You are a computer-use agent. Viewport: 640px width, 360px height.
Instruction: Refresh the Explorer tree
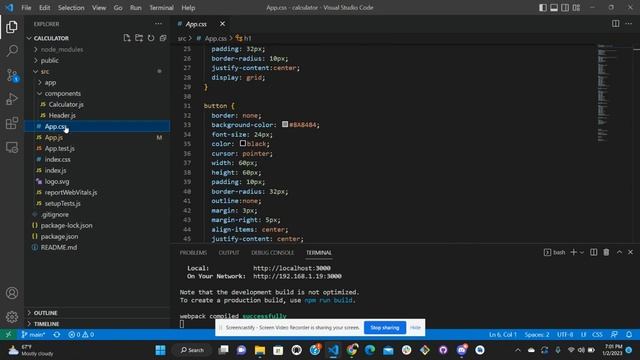pyautogui.click(x=151, y=38)
